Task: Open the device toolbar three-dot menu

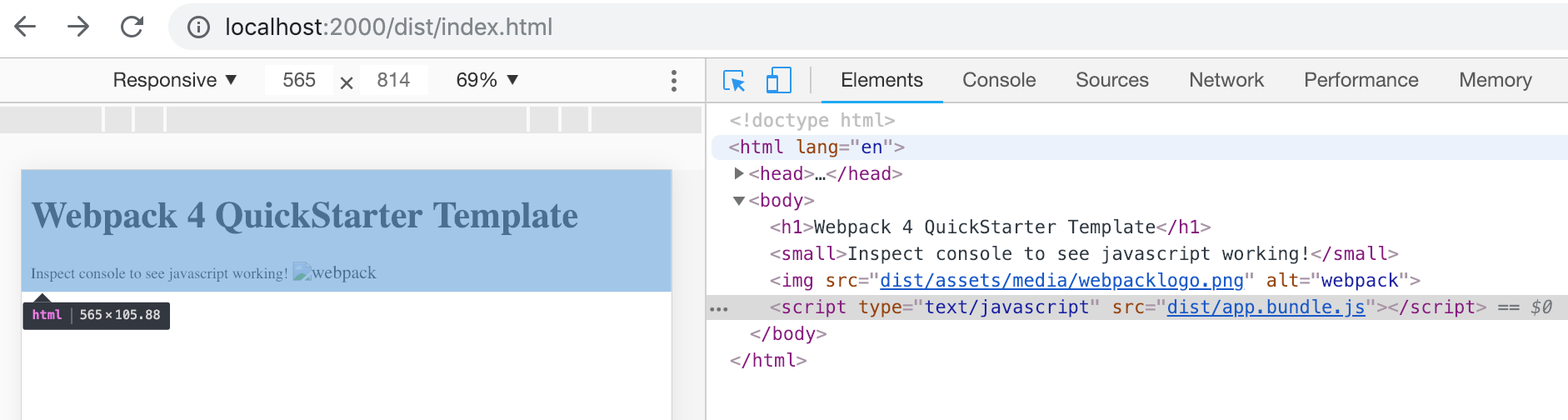Action: coord(673,81)
